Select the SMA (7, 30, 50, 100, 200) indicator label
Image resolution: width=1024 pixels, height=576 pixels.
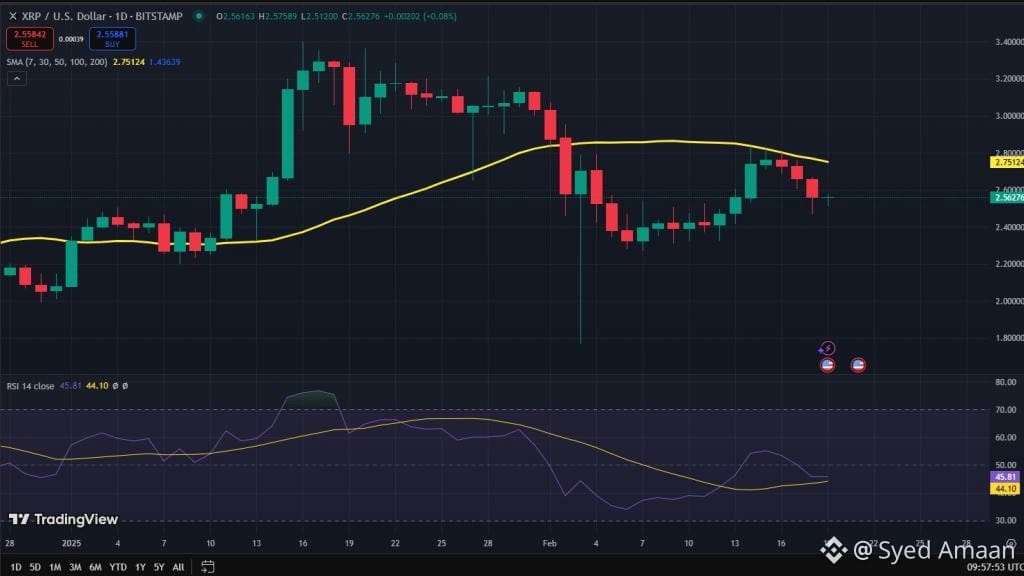57,62
